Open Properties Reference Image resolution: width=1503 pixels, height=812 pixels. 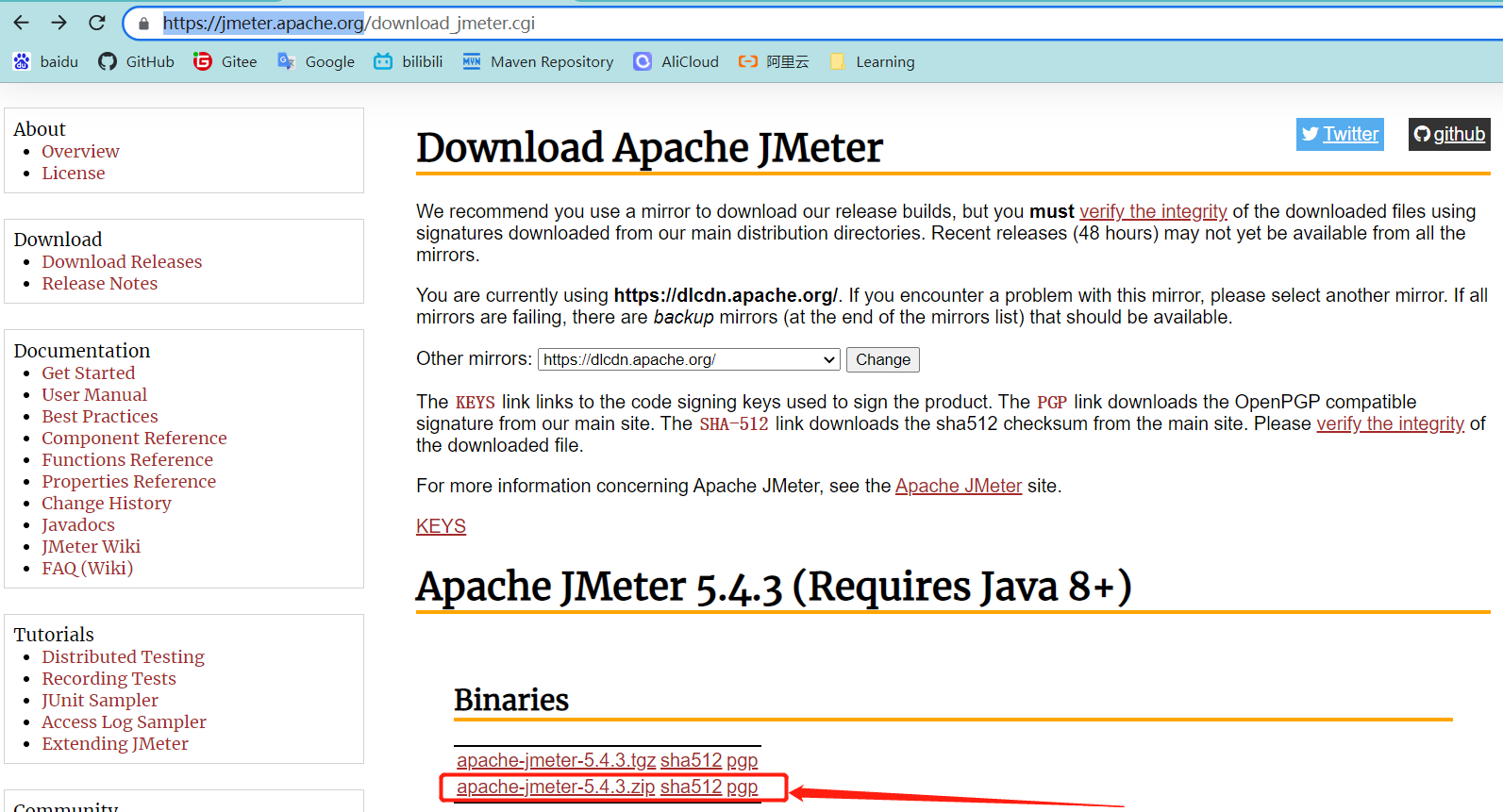pos(129,481)
